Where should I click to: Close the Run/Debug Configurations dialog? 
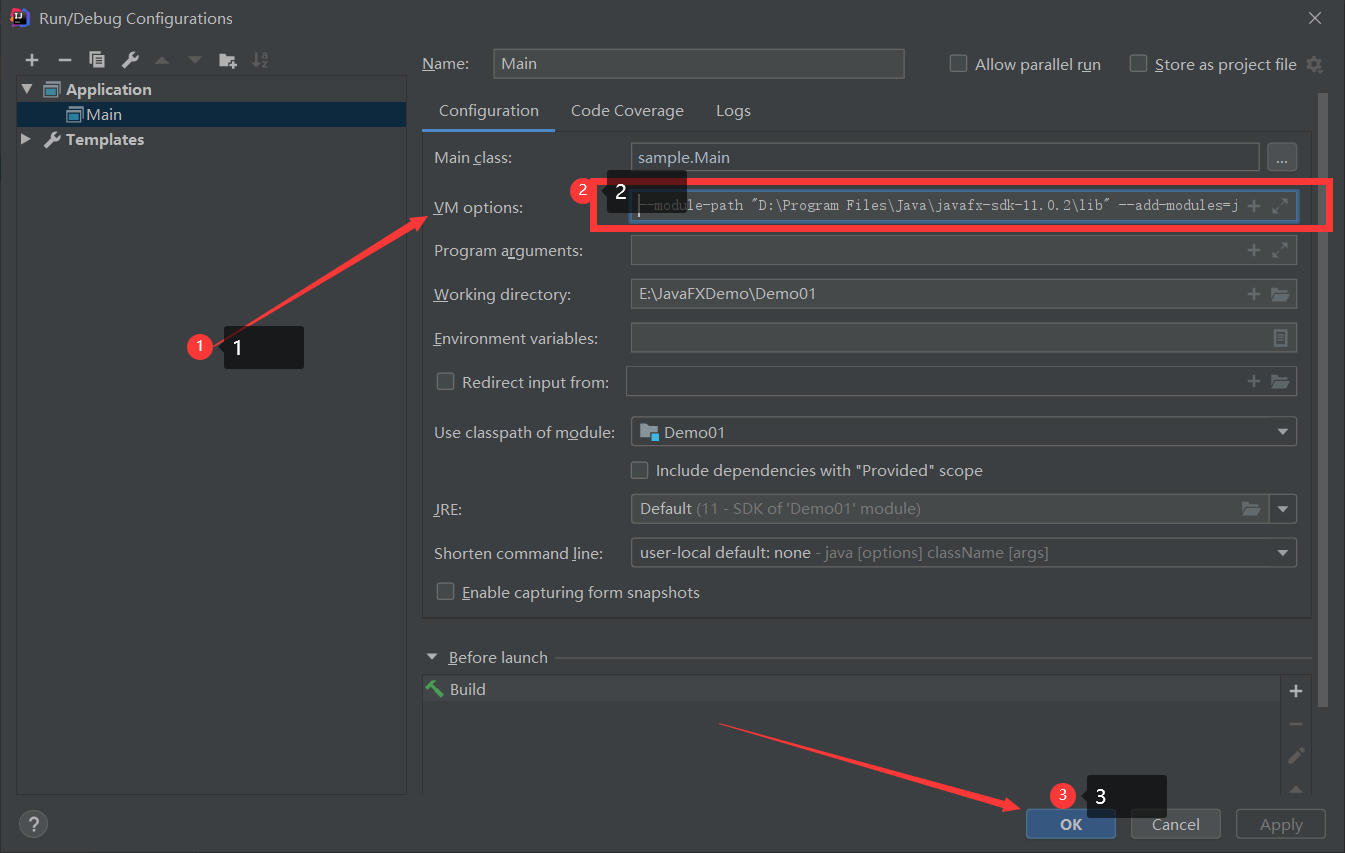[1314, 18]
